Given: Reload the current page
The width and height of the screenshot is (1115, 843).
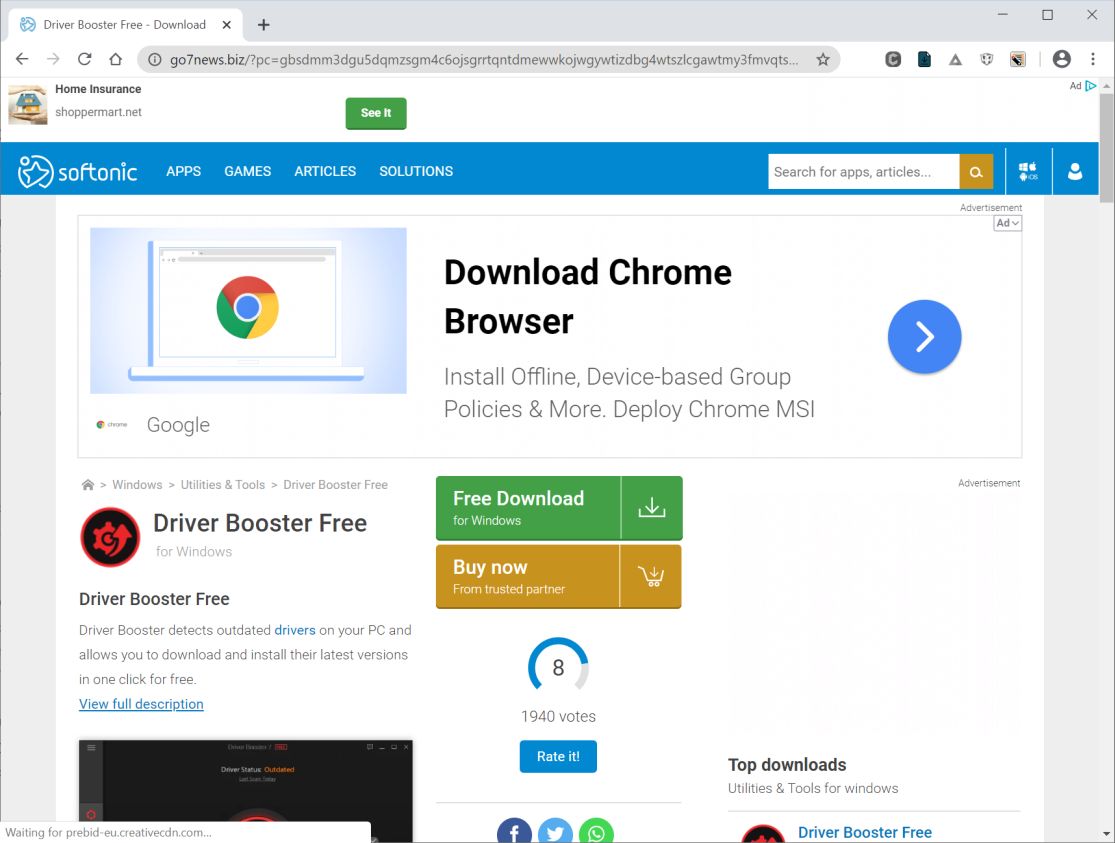Looking at the screenshot, I should click(85, 59).
